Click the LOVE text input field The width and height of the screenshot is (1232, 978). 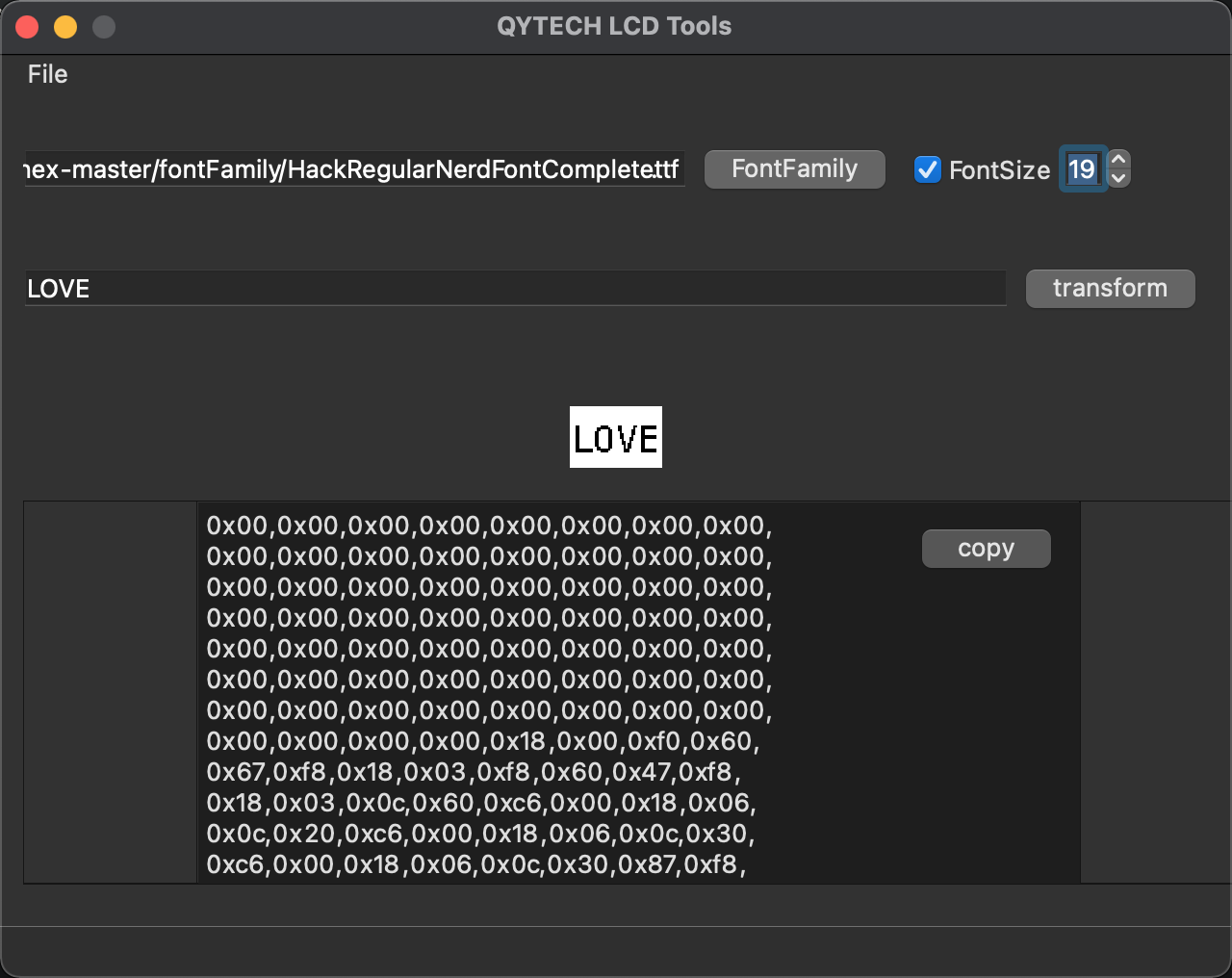[x=515, y=289]
